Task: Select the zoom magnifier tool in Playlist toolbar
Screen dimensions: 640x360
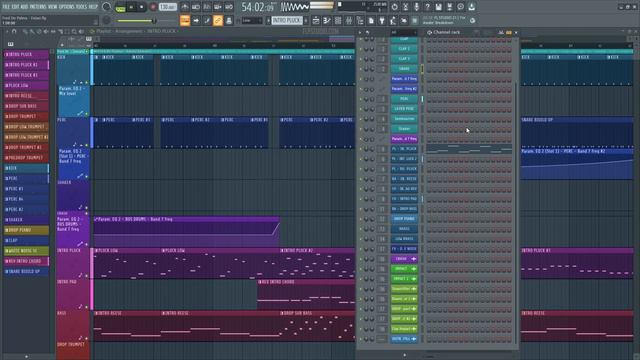Action: [x=73, y=31]
